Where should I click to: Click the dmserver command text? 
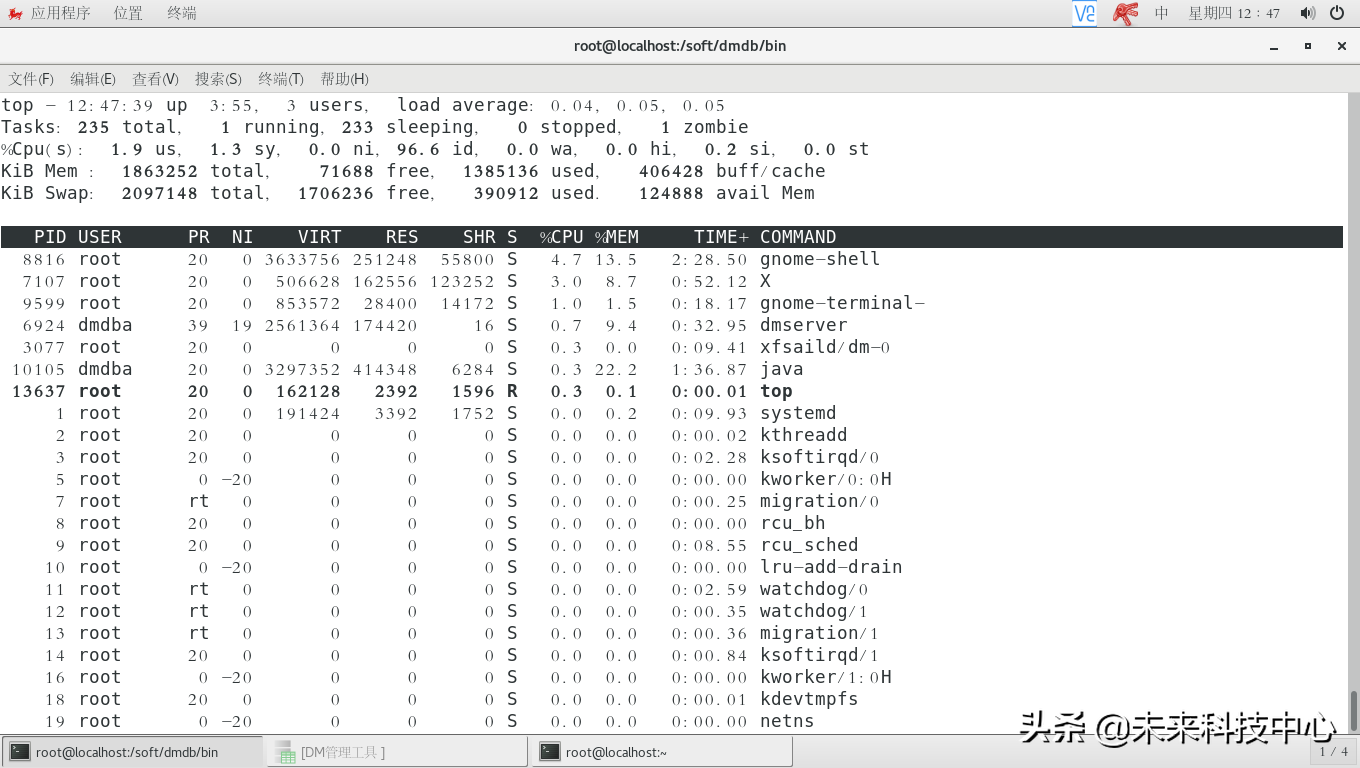pos(804,325)
